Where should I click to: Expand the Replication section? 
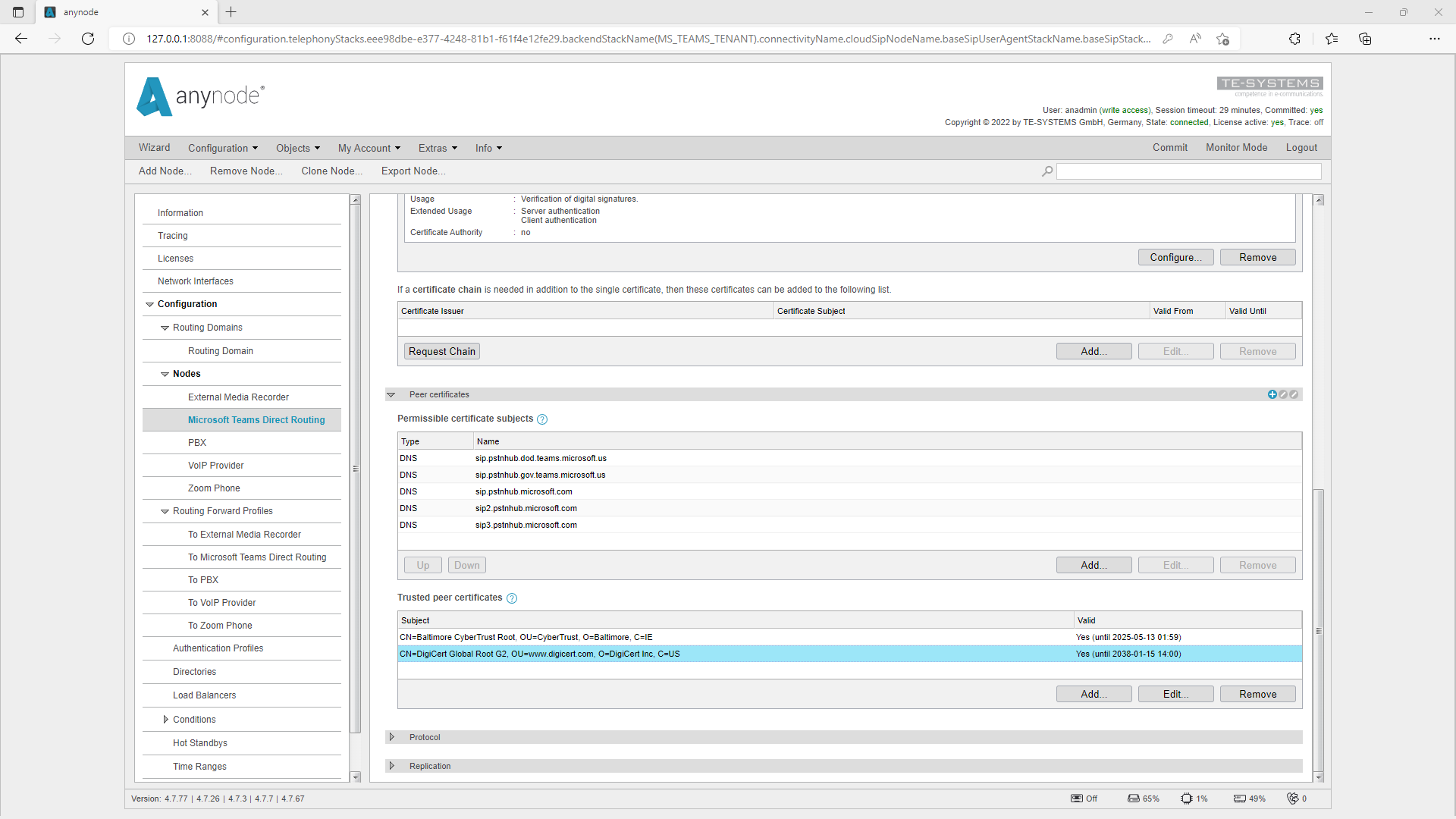(391, 766)
